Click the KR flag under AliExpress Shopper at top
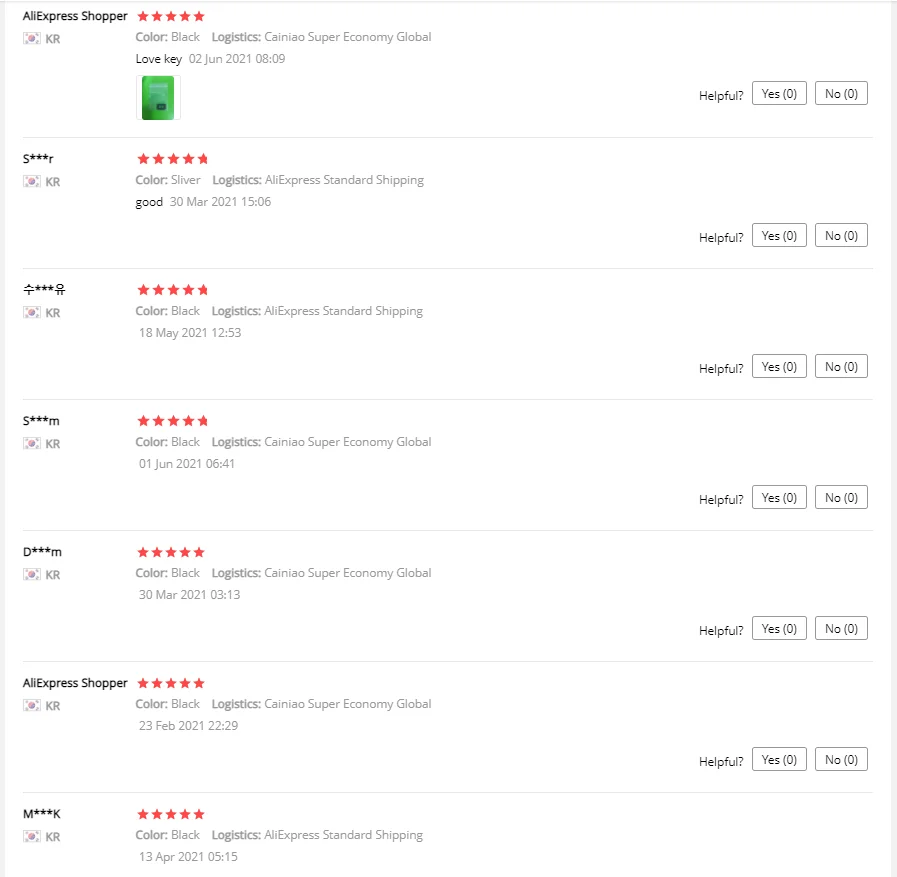 (x=32, y=39)
